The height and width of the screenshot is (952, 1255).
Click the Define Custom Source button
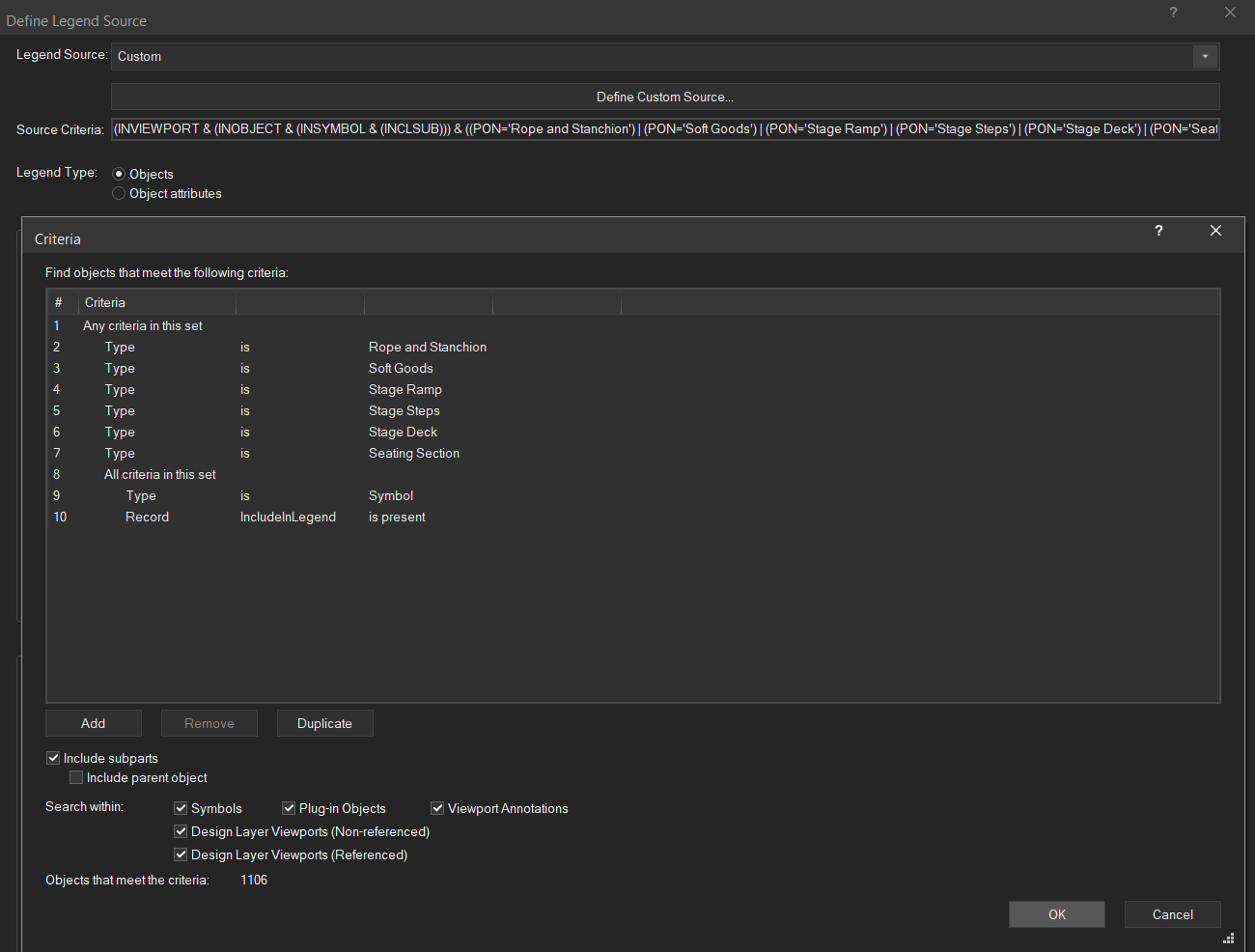(x=664, y=97)
